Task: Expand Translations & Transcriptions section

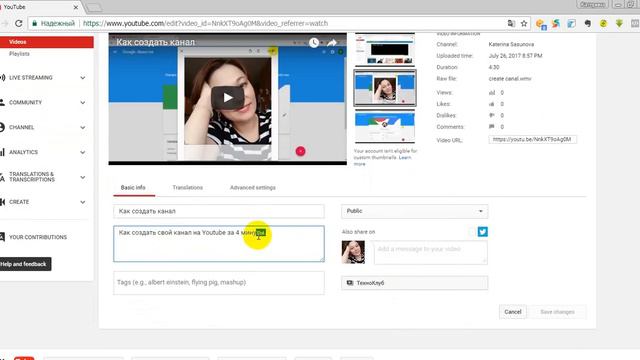Action: coord(83,177)
